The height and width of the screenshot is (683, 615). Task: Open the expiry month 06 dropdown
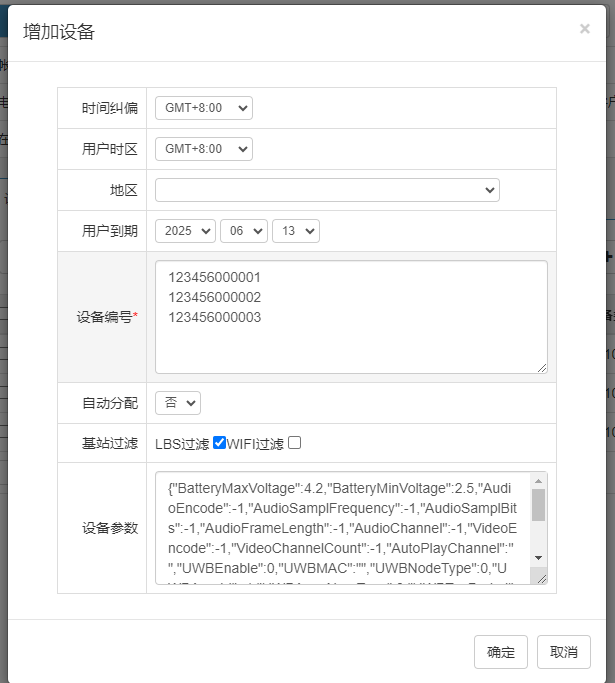pyautogui.click(x=243, y=231)
